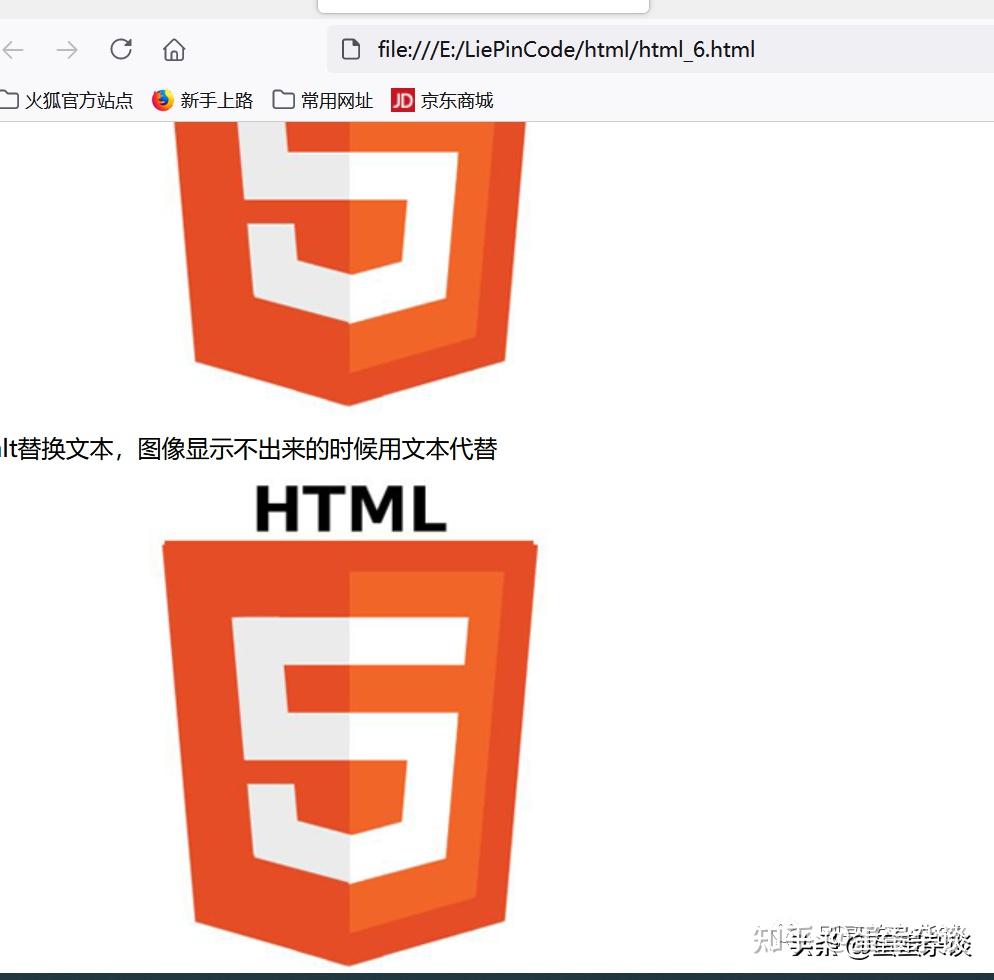Screen dimensions: 994x980
Task: Click the page document icon in address bar
Action: [351, 49]
